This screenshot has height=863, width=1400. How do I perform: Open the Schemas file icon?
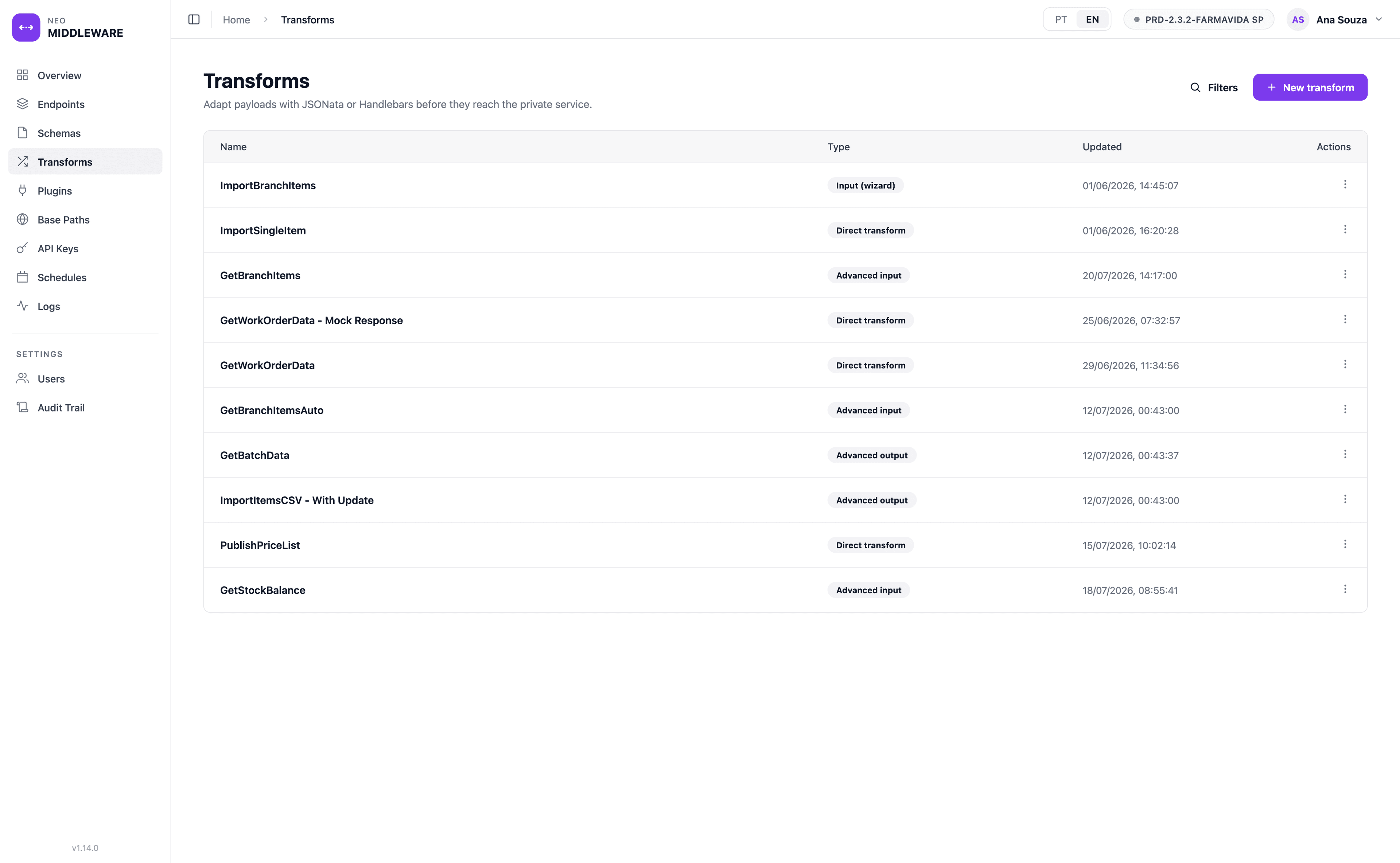(22, 133)
